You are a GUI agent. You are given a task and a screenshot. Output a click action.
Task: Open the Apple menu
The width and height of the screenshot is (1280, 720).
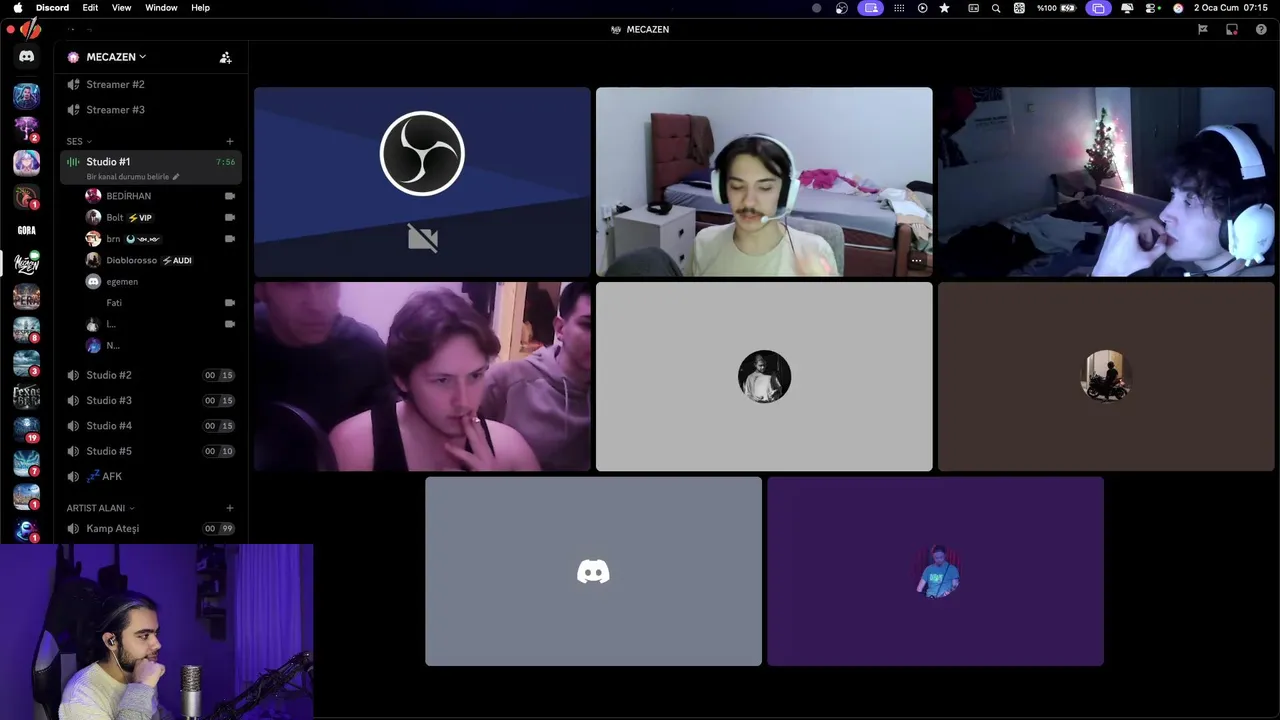click(x=17, y=7)
